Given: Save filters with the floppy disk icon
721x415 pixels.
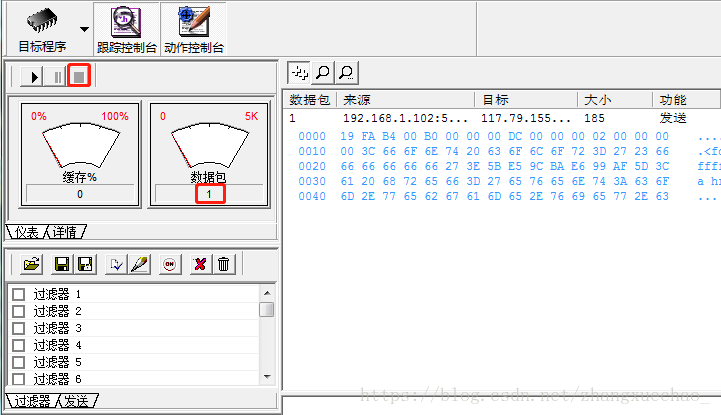Looking at the screenshot, I should (62, 264).
